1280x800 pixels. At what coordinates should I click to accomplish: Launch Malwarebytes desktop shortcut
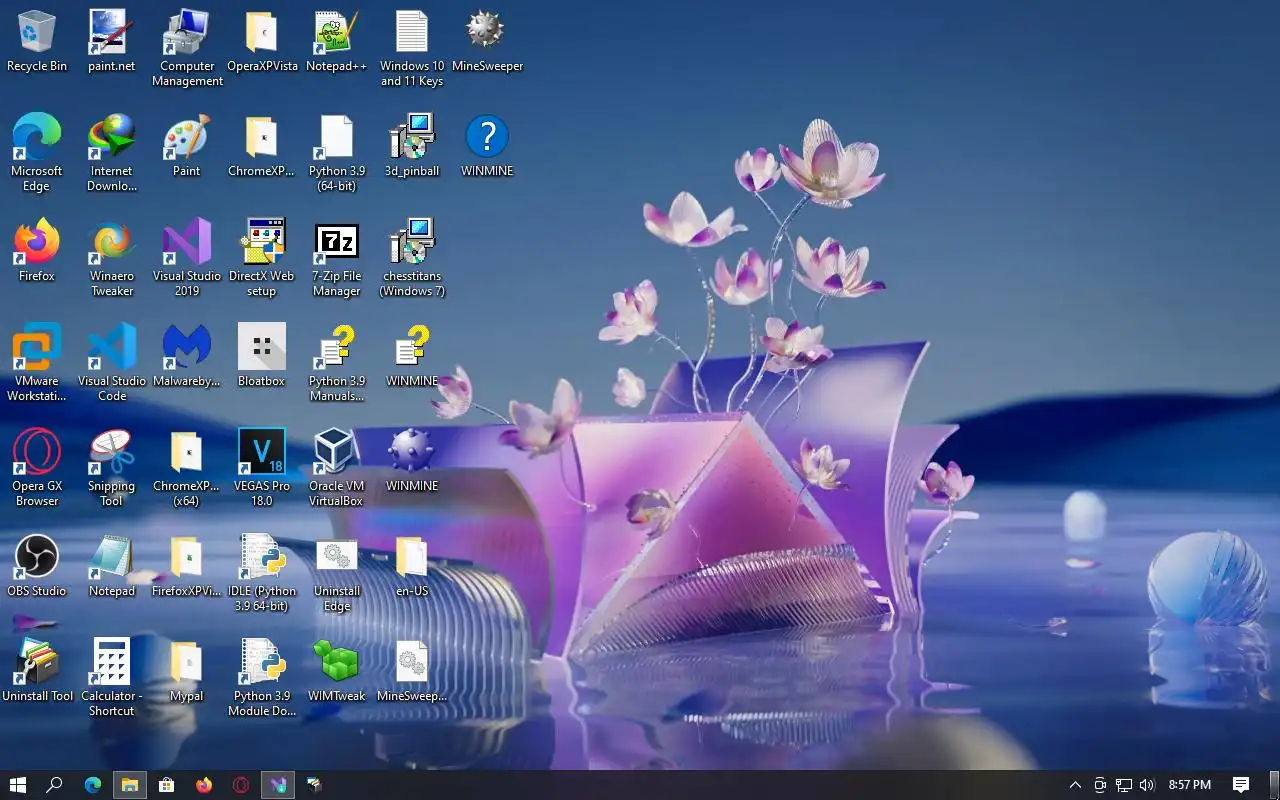[187, 356]
